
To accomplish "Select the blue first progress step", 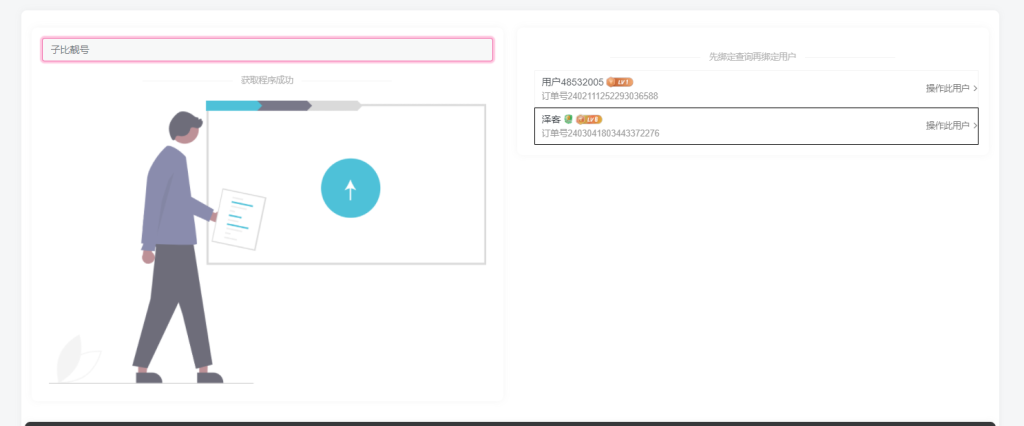I will tap(233, 105).
